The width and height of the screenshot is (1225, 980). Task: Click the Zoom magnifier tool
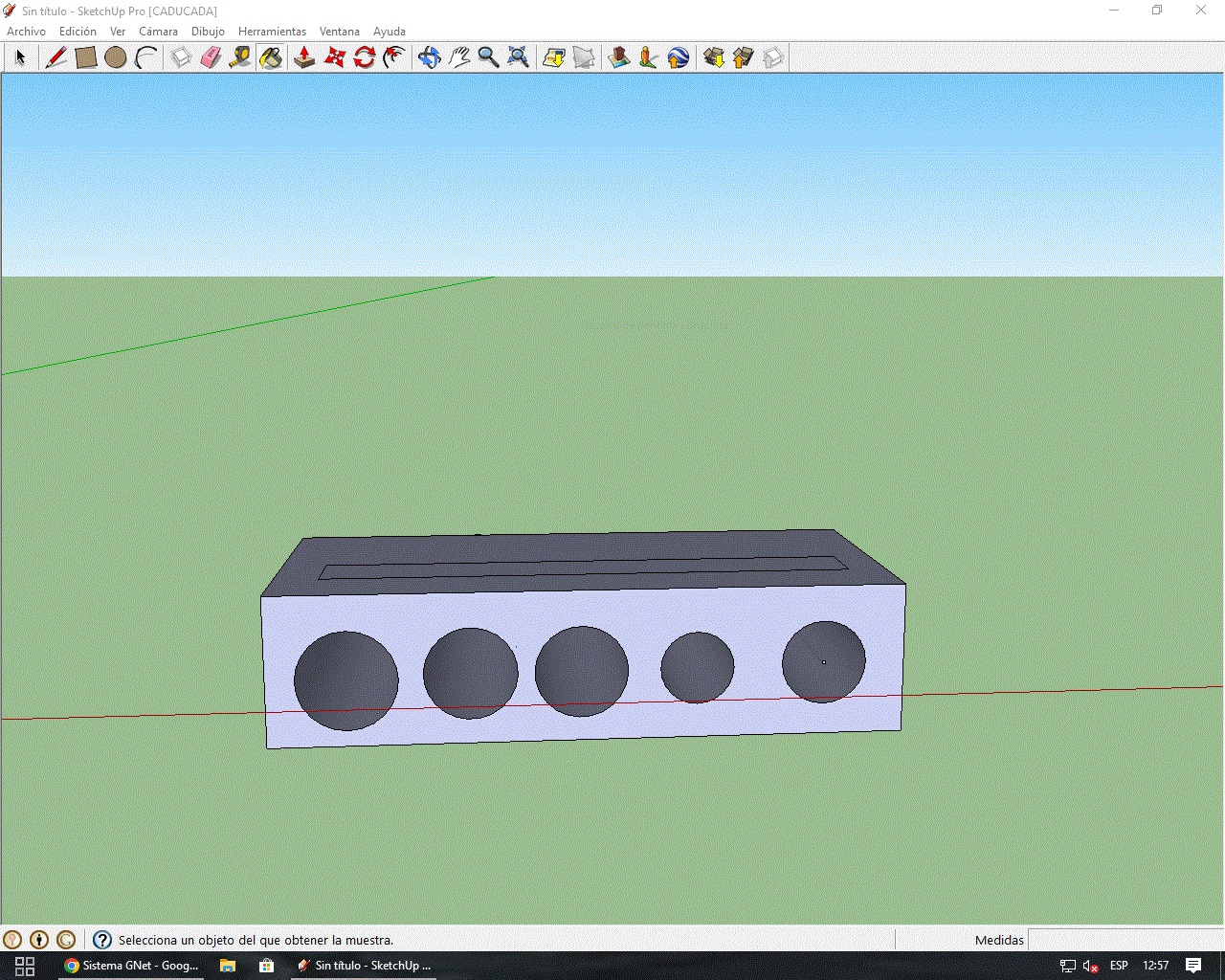488,58
